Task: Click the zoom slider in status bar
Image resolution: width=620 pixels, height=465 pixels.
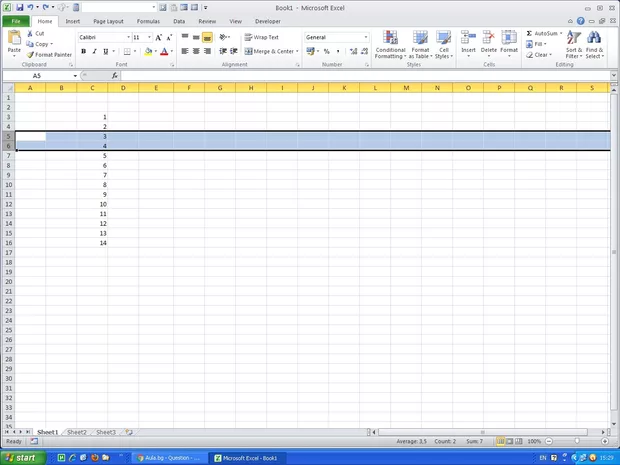Action: coord(575,441)
